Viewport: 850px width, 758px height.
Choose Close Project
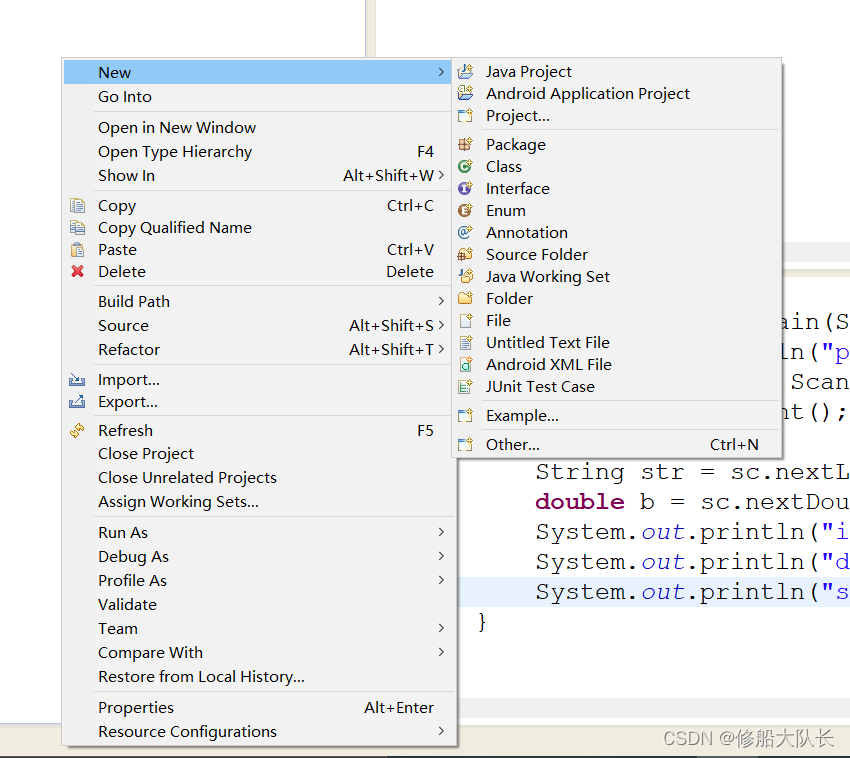(x=259, y=454)
